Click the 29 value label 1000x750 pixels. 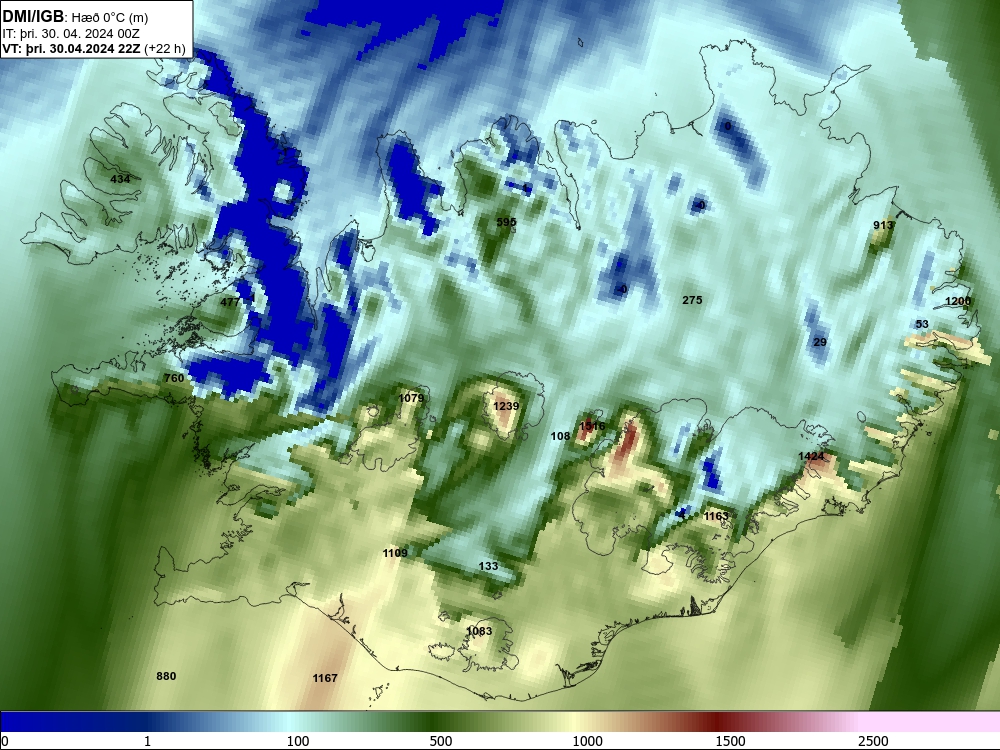820,342
